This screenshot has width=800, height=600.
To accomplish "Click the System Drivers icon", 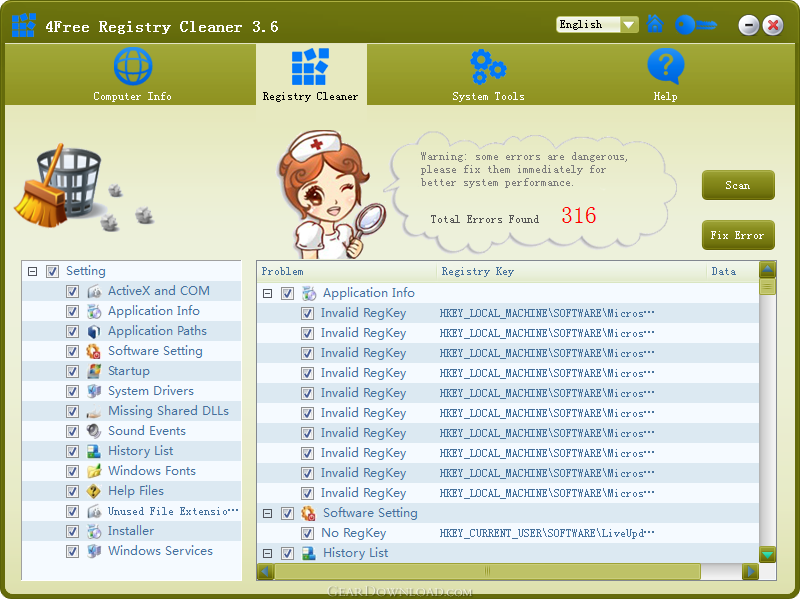I will [94, 391].
